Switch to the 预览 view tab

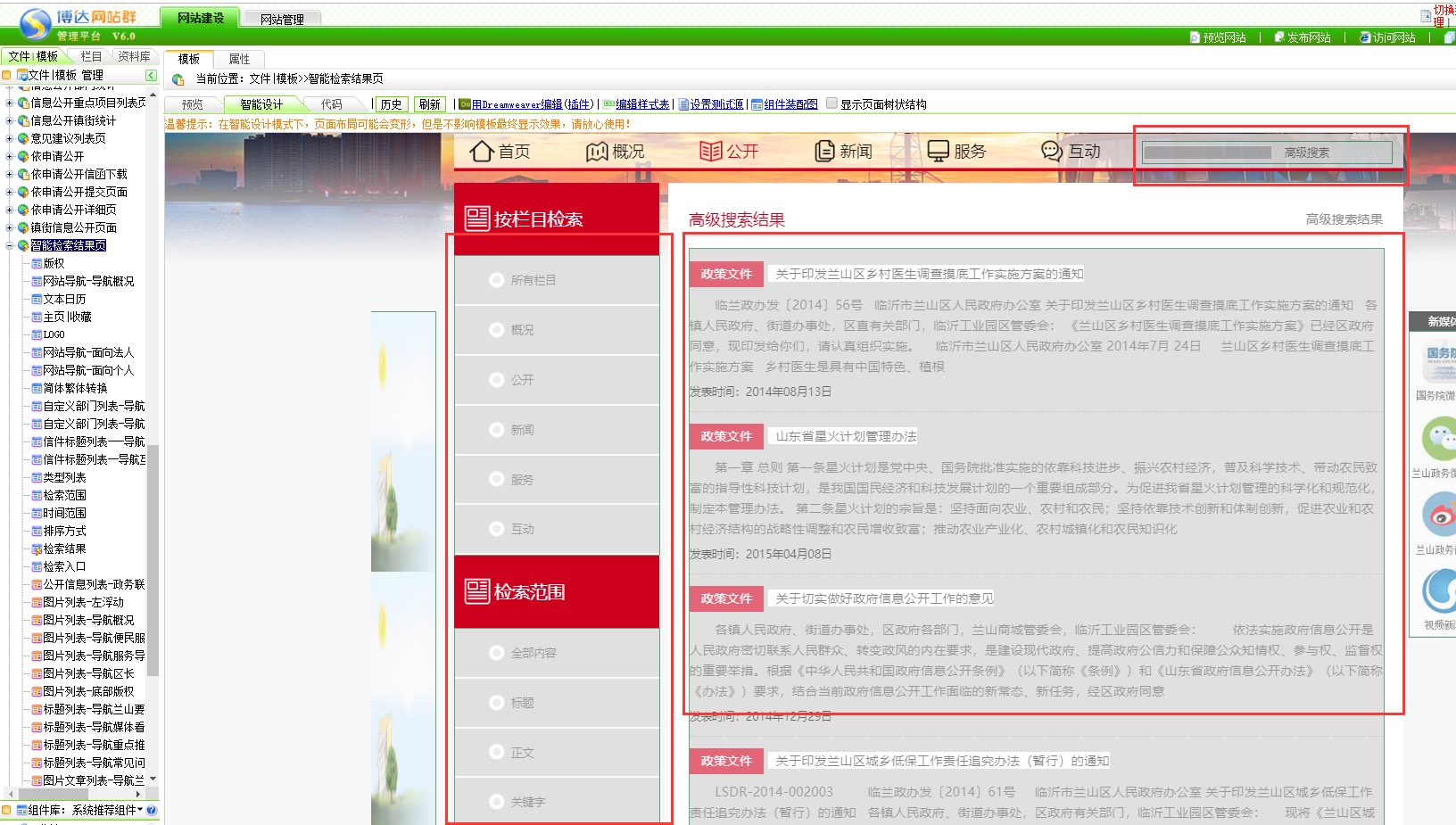[192, 104]
